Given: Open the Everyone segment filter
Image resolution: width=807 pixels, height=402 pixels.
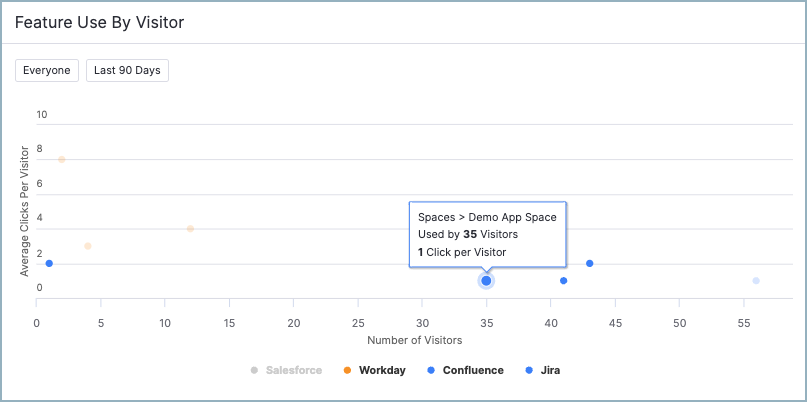Looking at the screenshot, I should click(47, 71).
